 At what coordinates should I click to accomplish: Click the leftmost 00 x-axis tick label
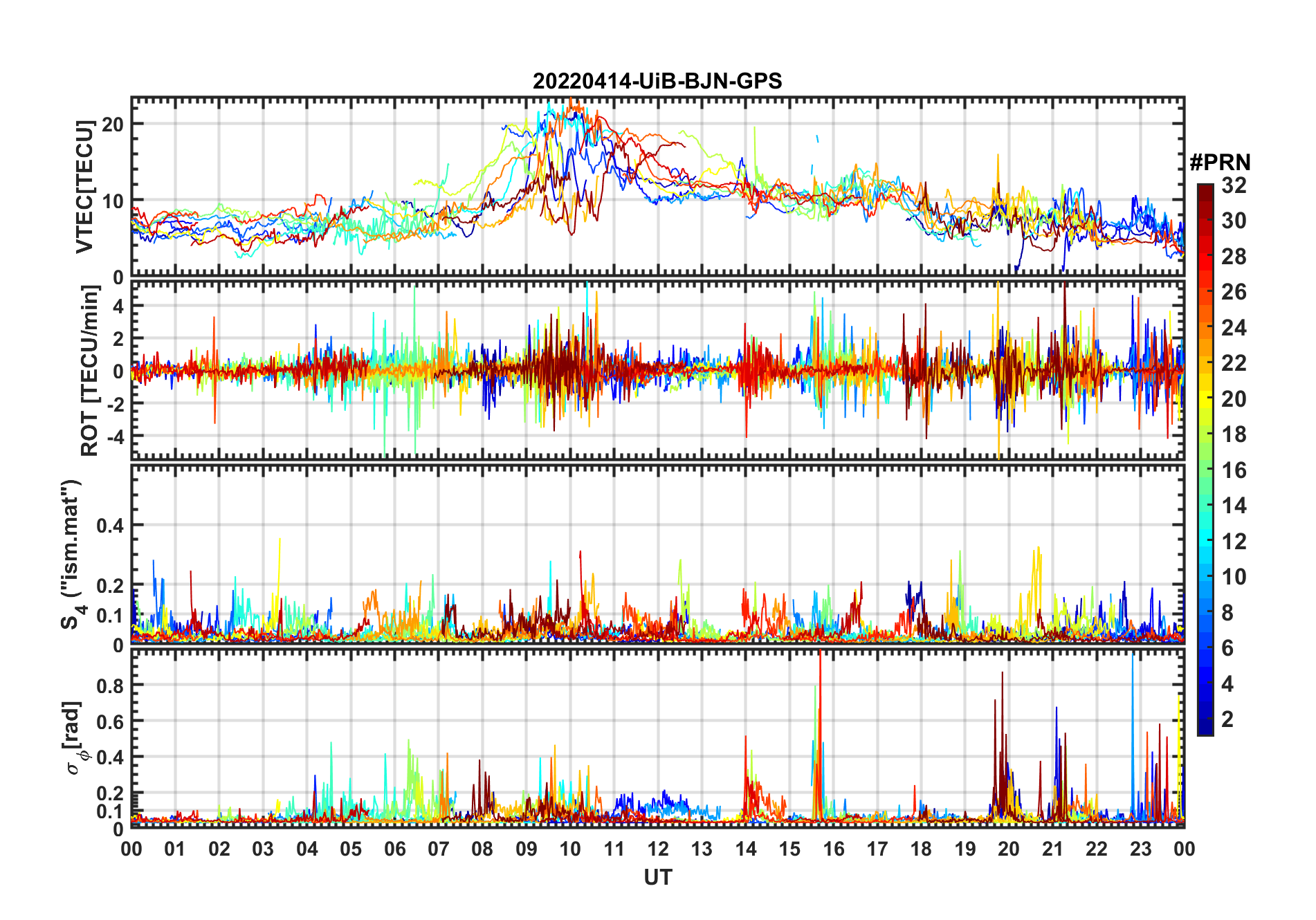[131, 849]
